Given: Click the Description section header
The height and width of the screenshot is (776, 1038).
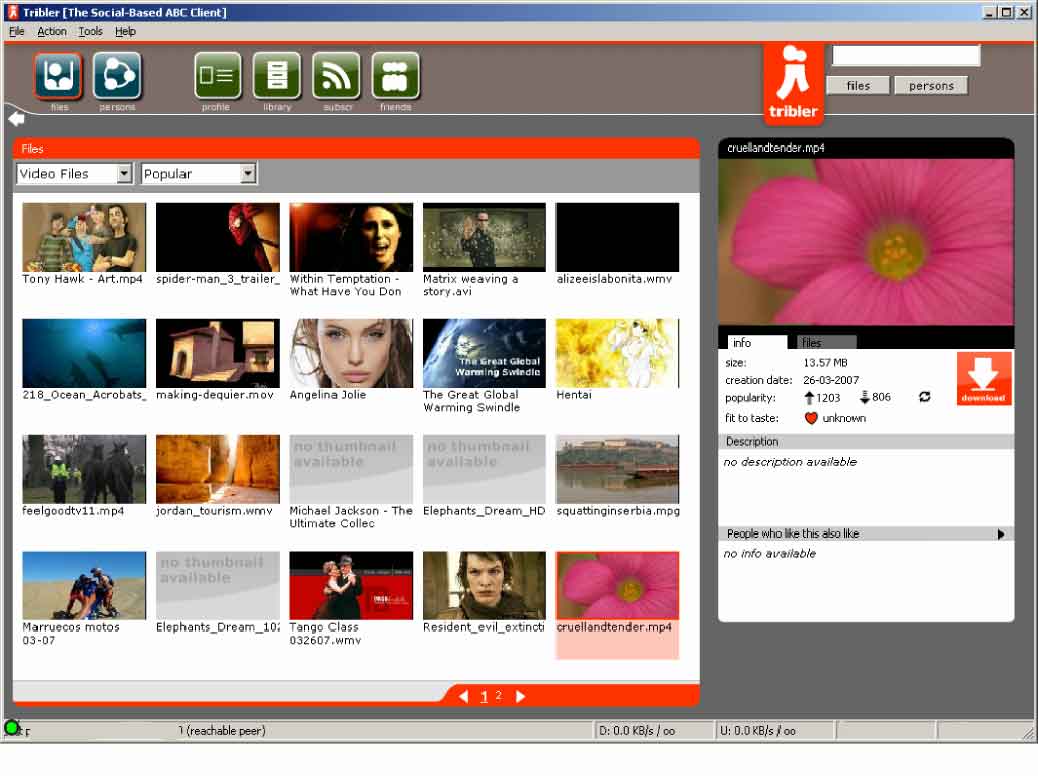Looking at the screenshot, I should (x=866, y=442).
